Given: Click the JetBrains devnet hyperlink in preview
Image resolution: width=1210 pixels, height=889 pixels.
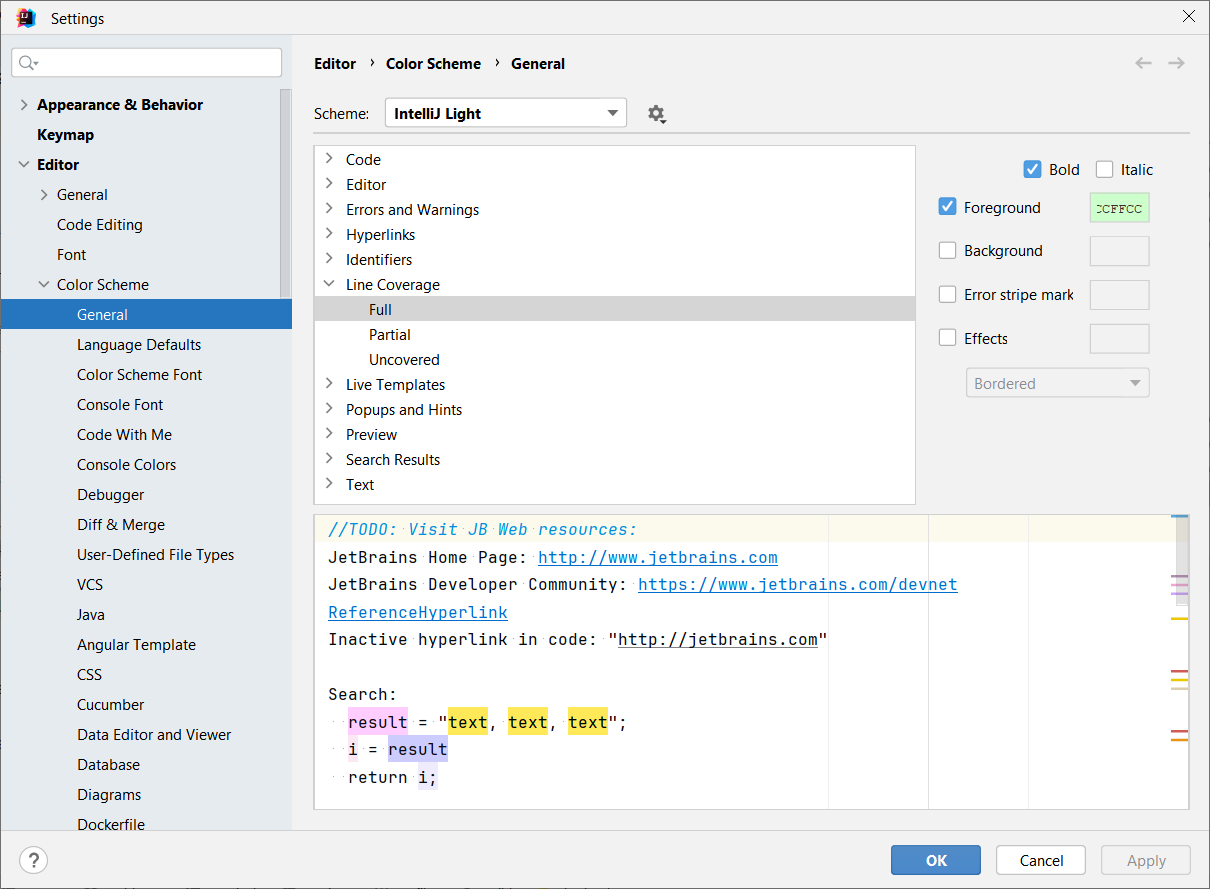Looking at the screenshot, I should click(797, 585).
